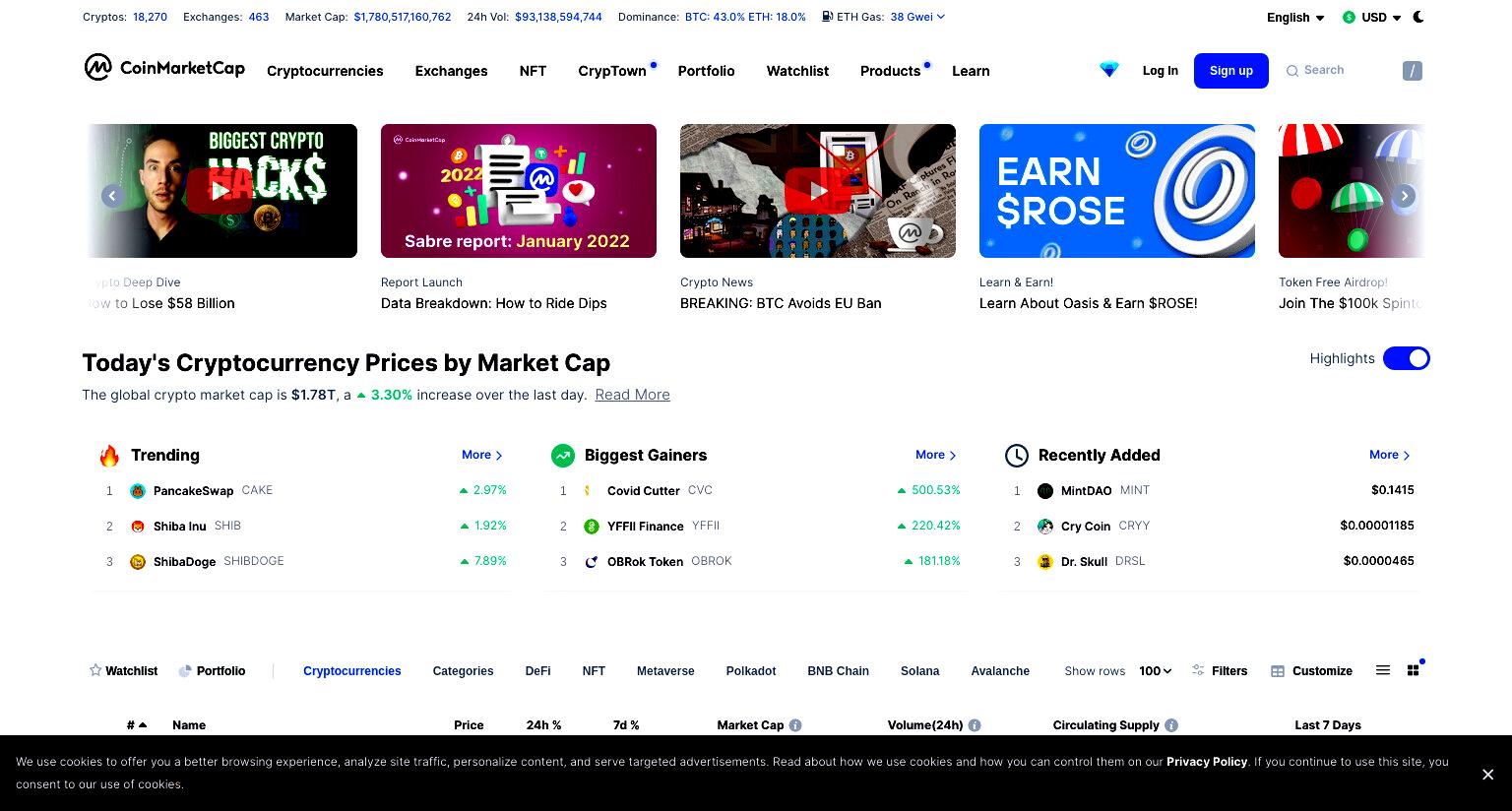Dismiss the cookie notice
1512x811 pixels.
1488,775
